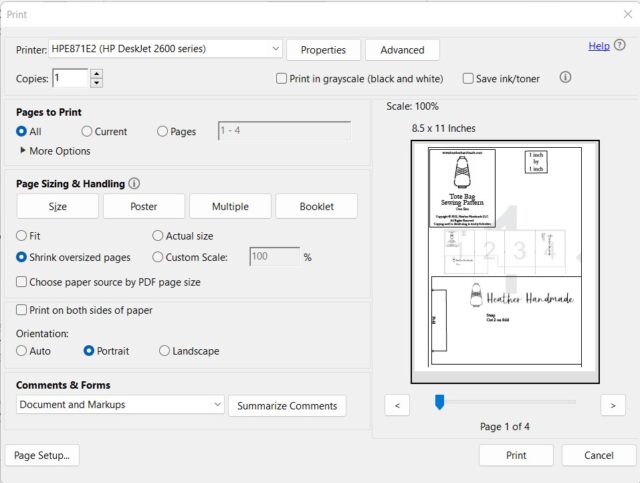Go to previous preview page
The height and width of the screenshot is (483, 640).
click(x=397, y=405)
